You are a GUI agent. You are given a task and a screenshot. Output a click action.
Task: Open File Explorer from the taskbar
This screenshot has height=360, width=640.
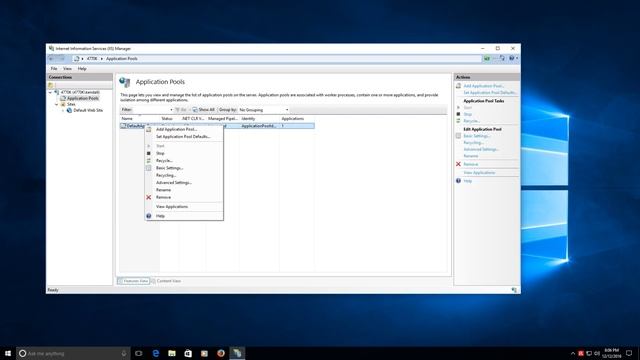[172, 353]
